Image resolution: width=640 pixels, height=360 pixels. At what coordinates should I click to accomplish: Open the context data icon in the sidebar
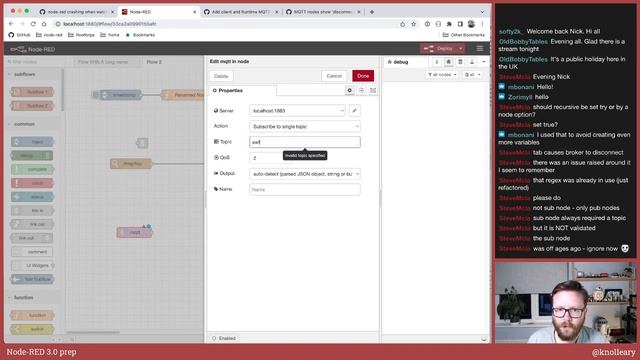click(472, 62)
